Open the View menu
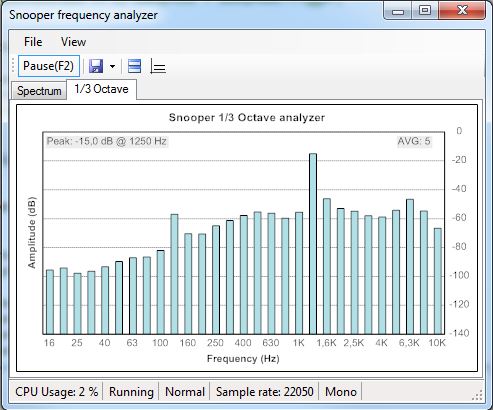 [x=73, y=42]
